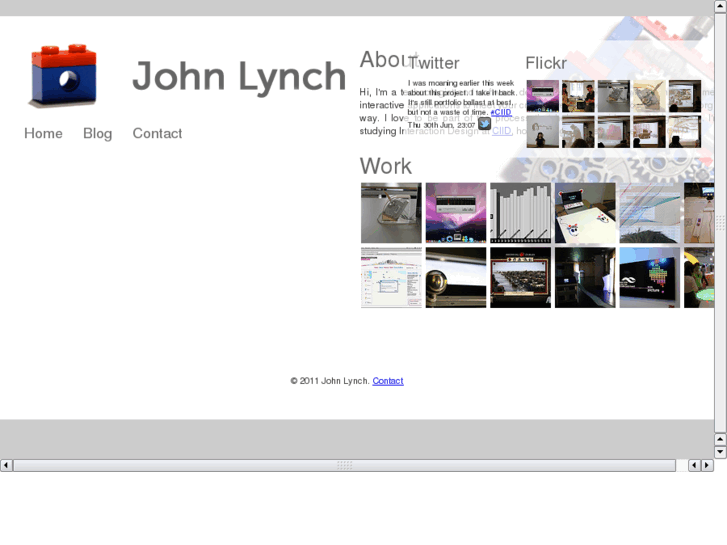This screenshot has height=545, width=727.
Task: Open the CIID link in About text
Action: 502,131
